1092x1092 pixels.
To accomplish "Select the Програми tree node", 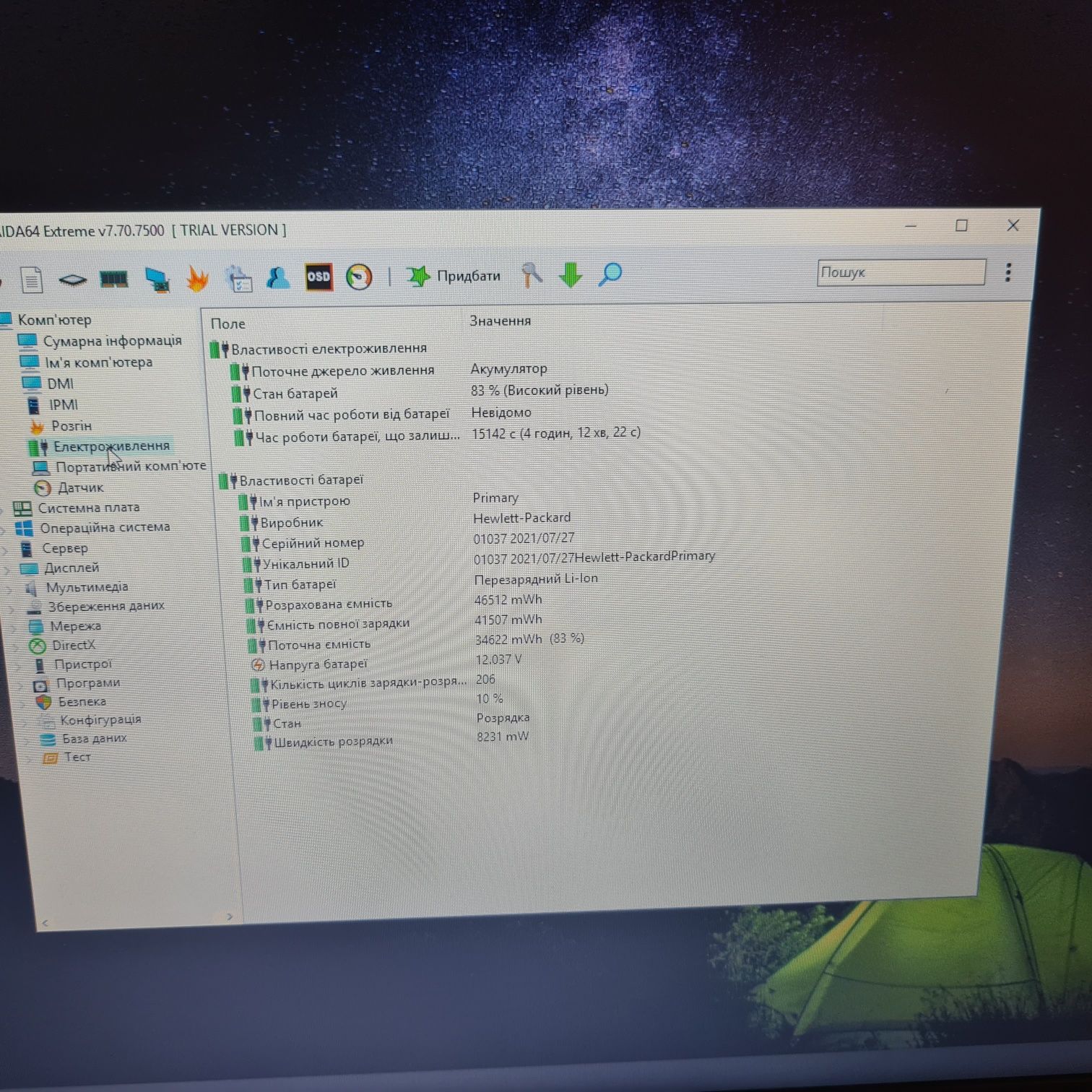I will tap(77, 682).
